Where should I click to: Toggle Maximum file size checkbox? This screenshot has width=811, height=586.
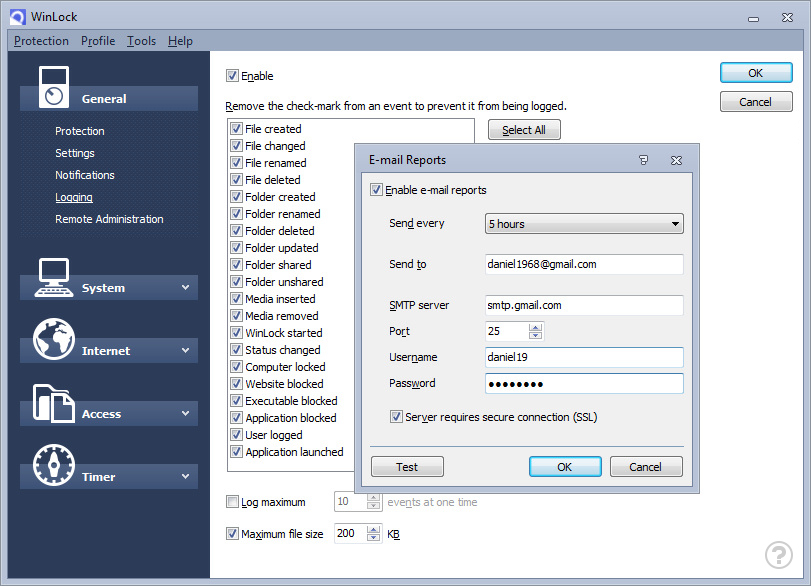coord(232,534)
